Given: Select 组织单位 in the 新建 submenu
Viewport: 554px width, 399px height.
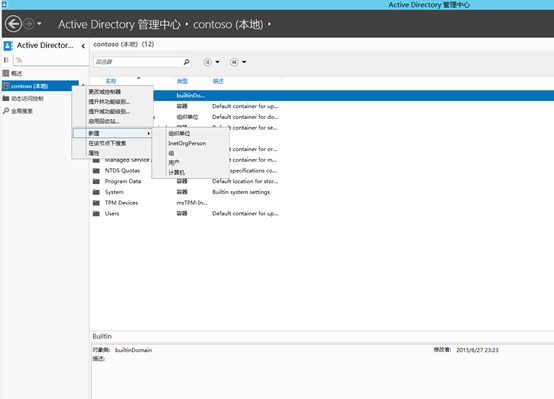Looking at the screenshot, I should pyautogui.click(x=179, y=134).
